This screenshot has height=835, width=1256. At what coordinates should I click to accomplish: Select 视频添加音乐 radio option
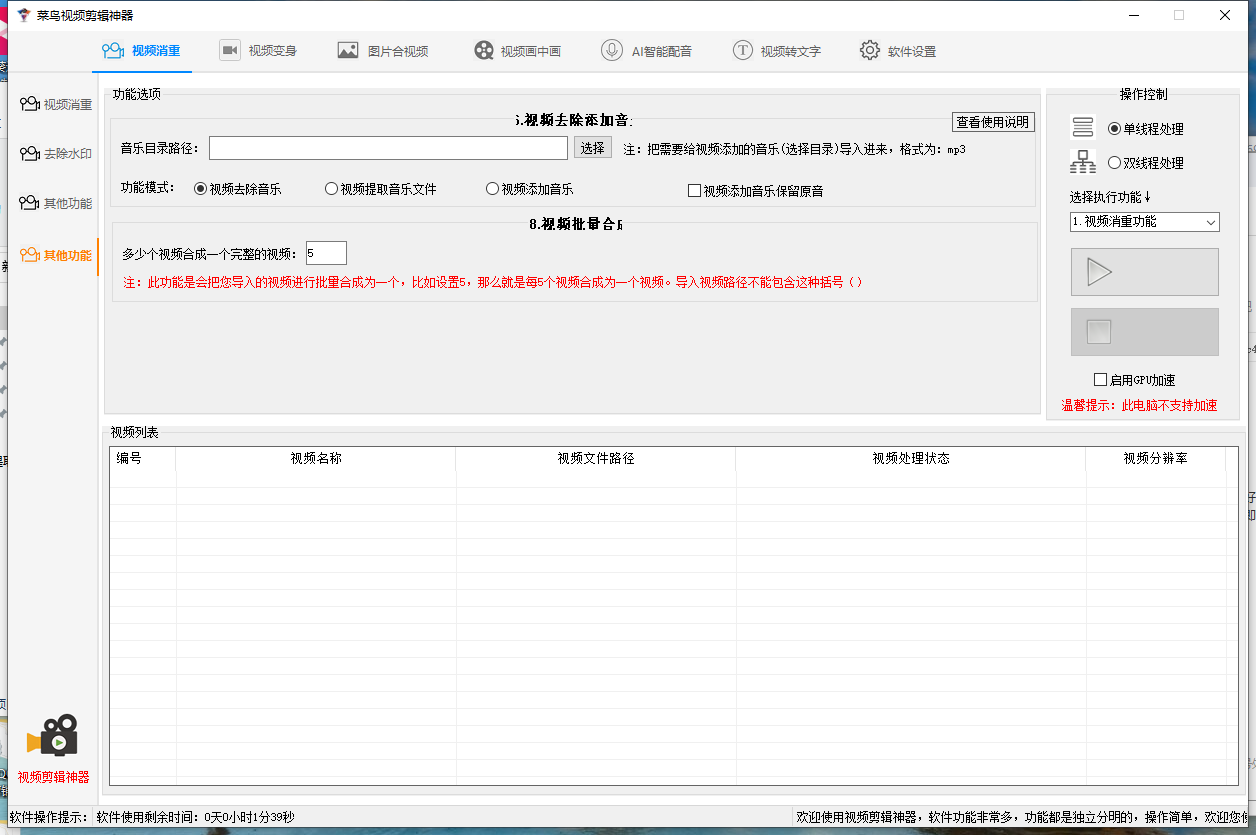pos(492,189)
